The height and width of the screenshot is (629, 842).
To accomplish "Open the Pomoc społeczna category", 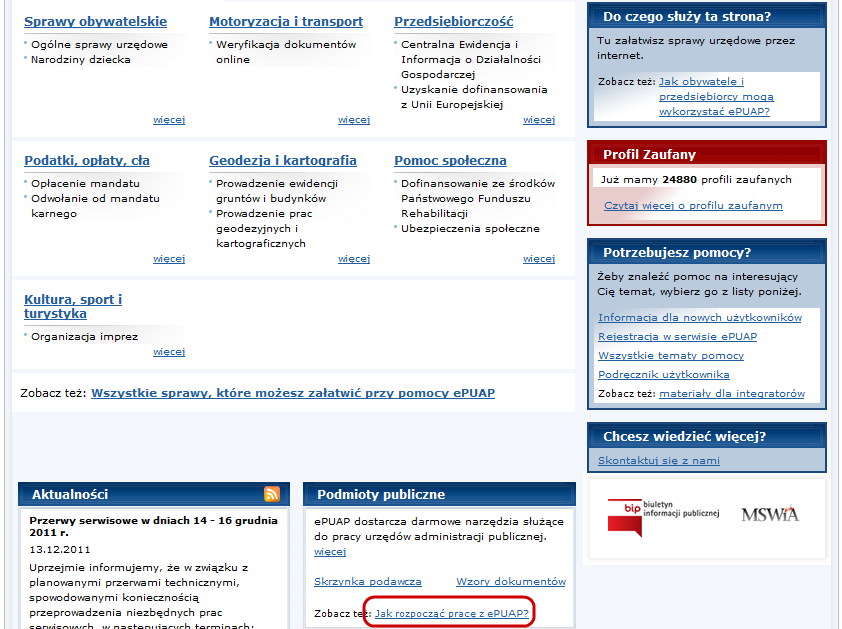I will (x=451, y=161).
